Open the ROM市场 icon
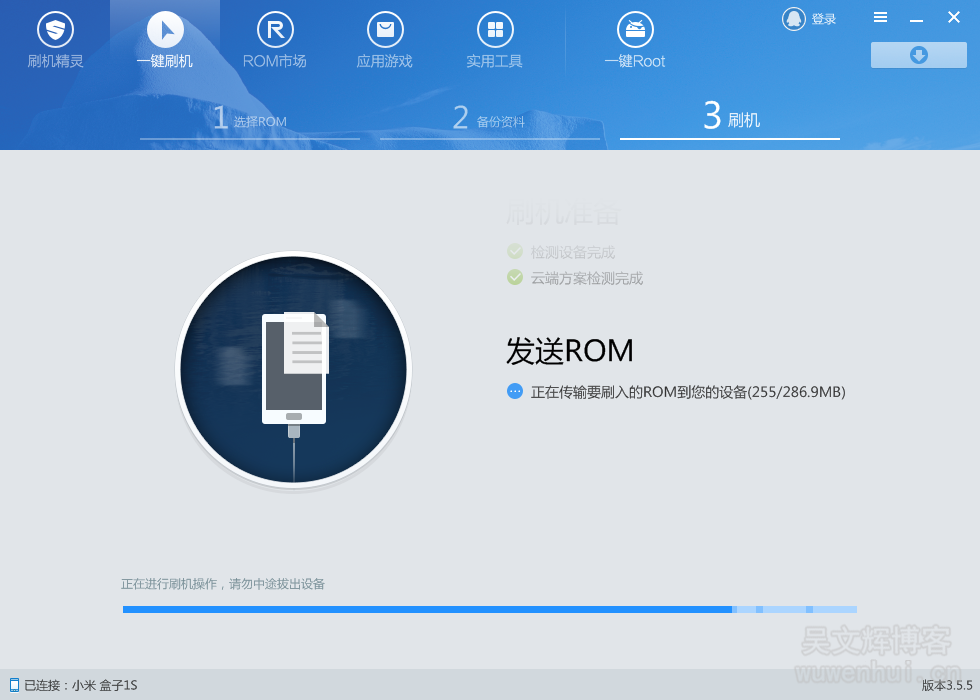Viewport: 980px width, 700px height. click(x=275, y=30)
